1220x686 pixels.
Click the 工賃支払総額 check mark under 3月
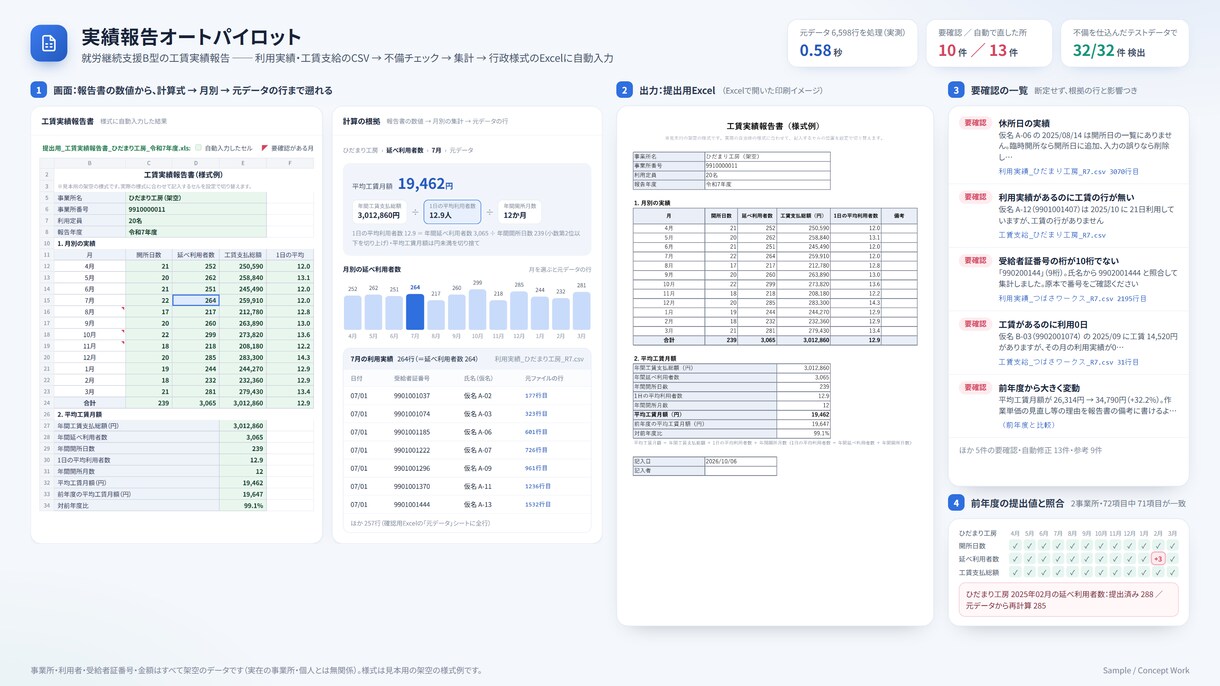(x=1172, y=572)
